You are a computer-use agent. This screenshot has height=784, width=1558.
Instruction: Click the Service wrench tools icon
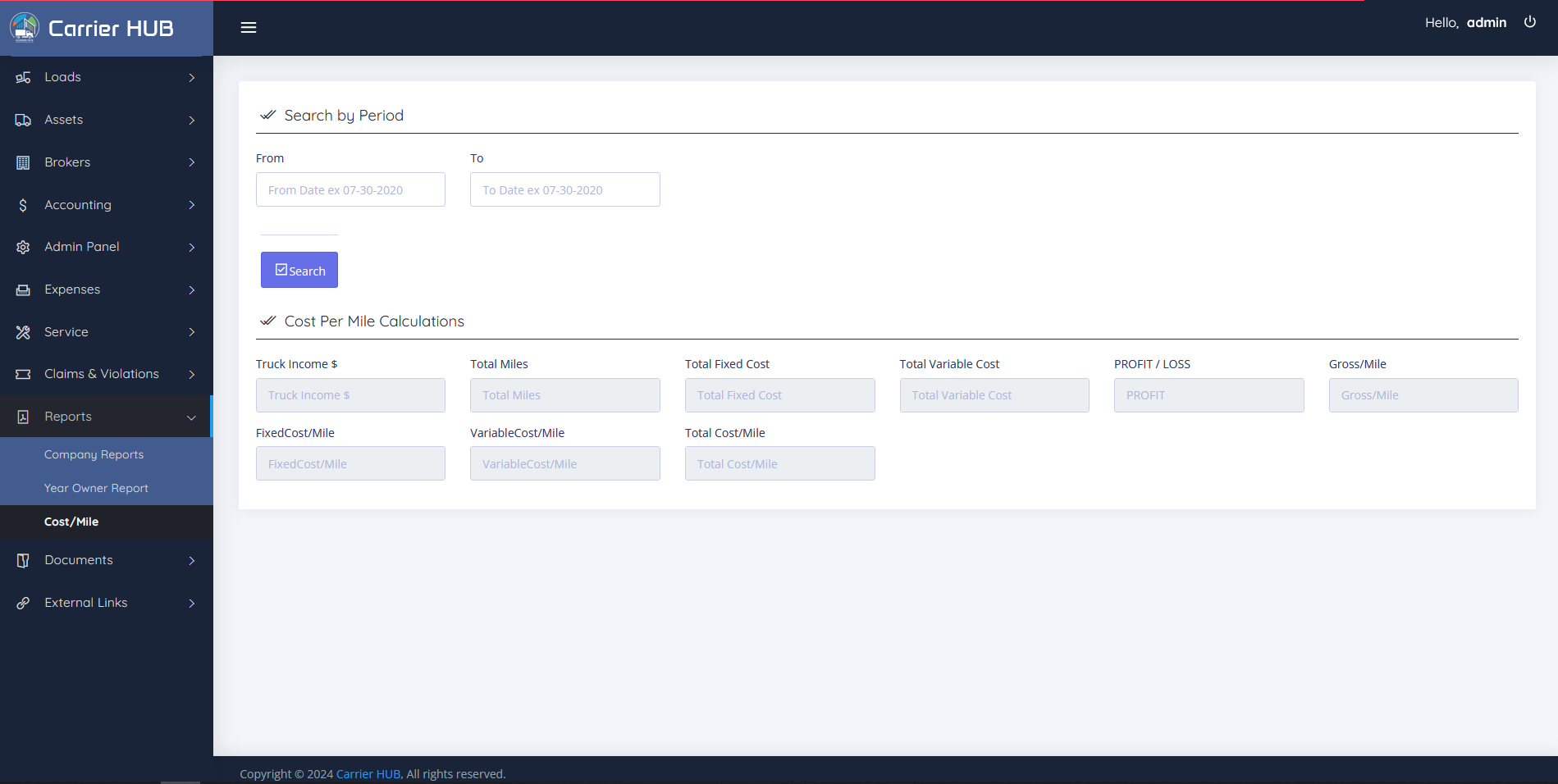click(x=23, y=332)
